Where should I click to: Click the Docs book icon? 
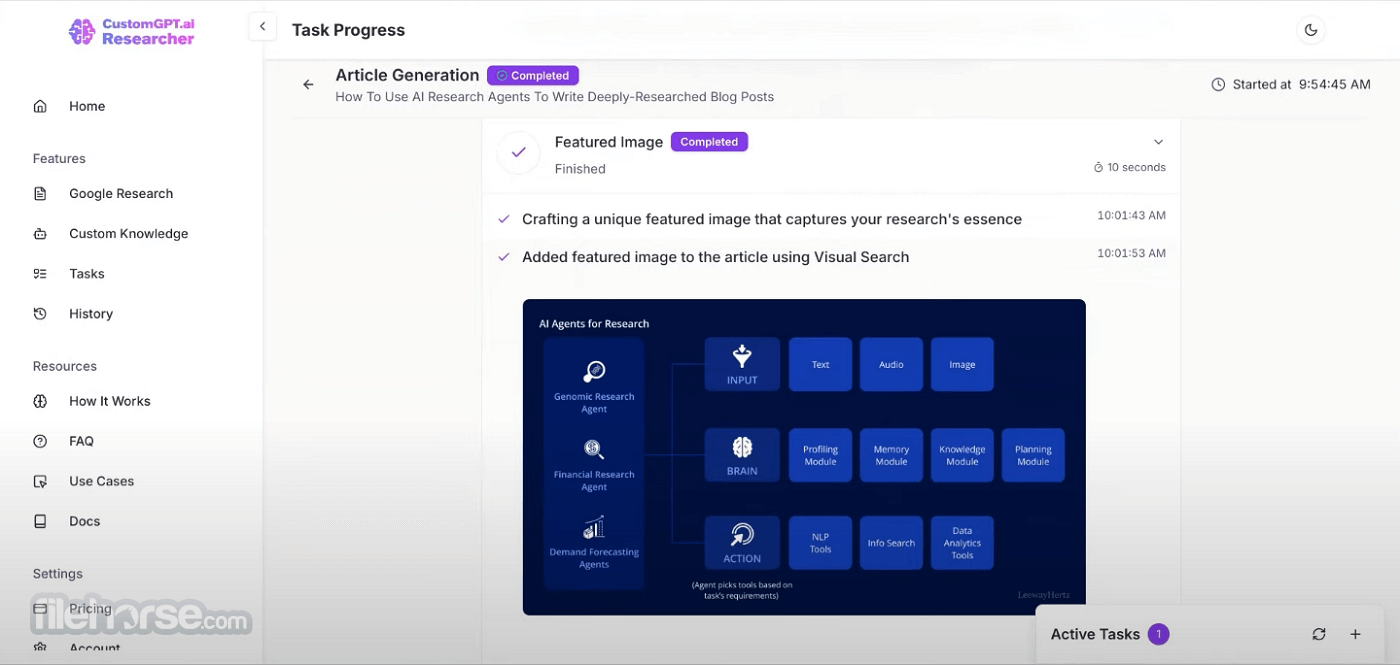40,521
